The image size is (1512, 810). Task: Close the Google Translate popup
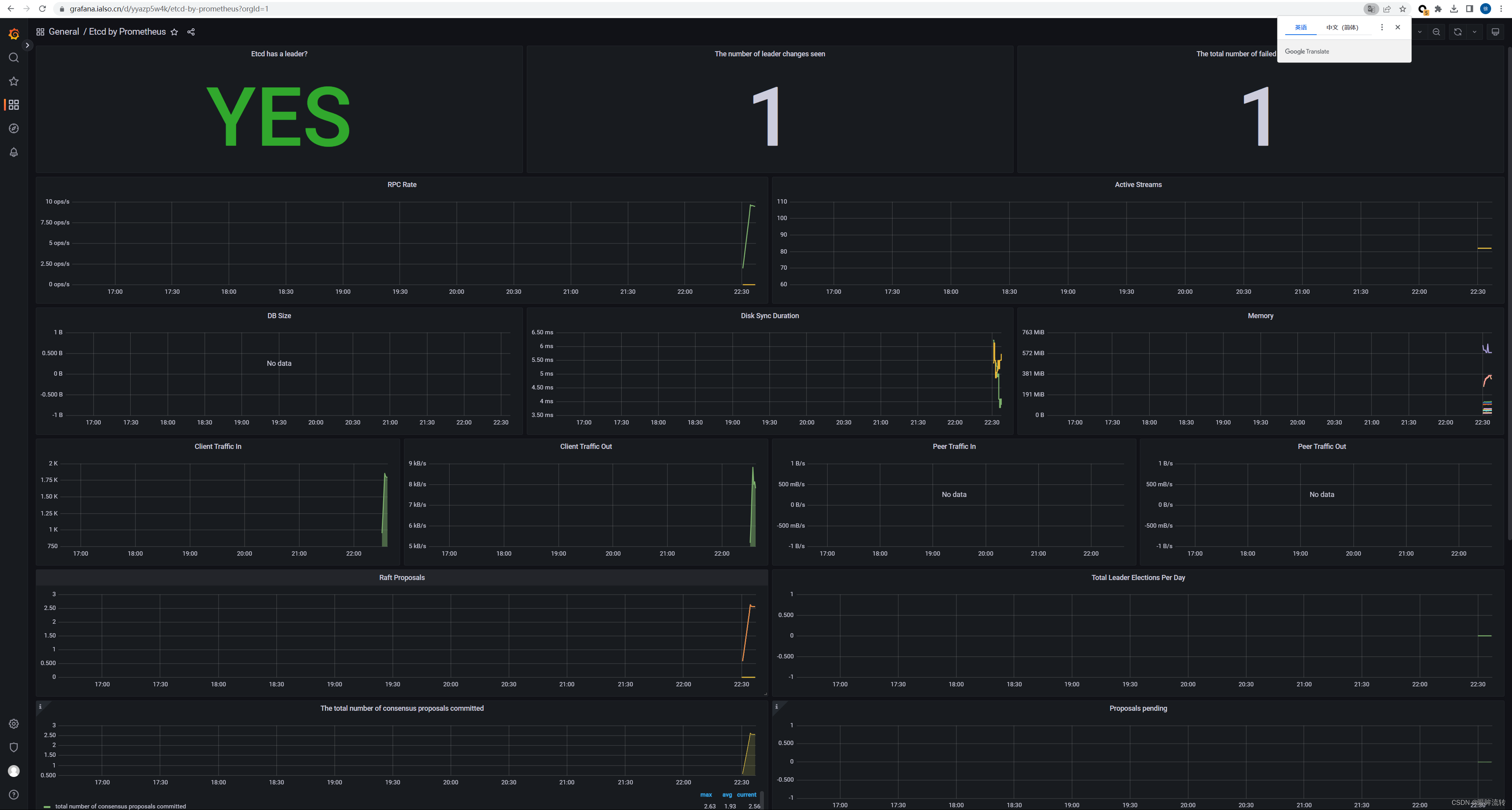[x=1397, y=27]
